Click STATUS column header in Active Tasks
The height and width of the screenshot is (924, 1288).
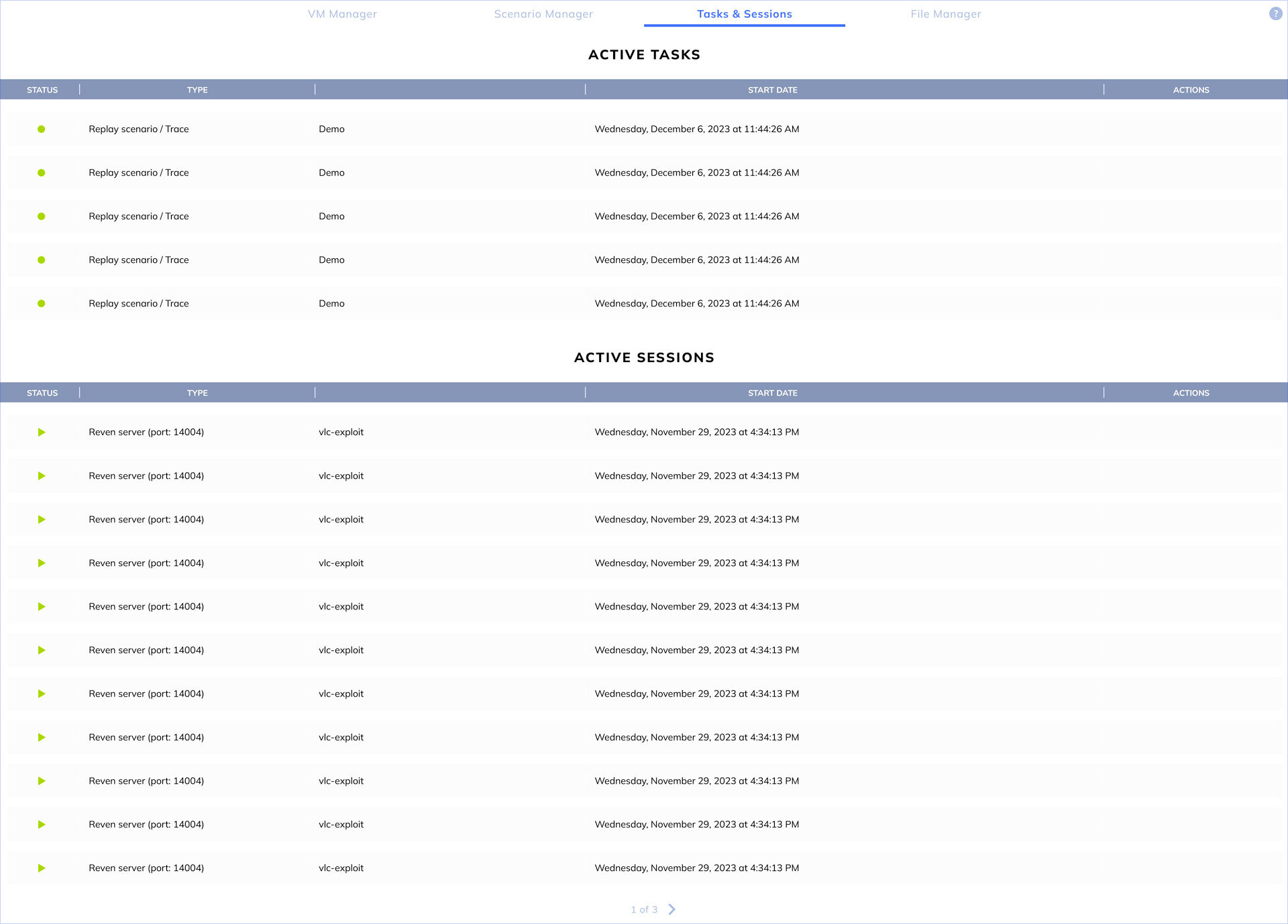(42, 90)
